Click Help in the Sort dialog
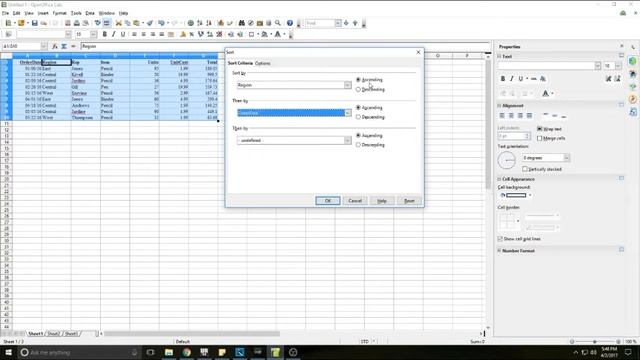The height and width of the screenshot is (360, 640). tap(382, 201)
